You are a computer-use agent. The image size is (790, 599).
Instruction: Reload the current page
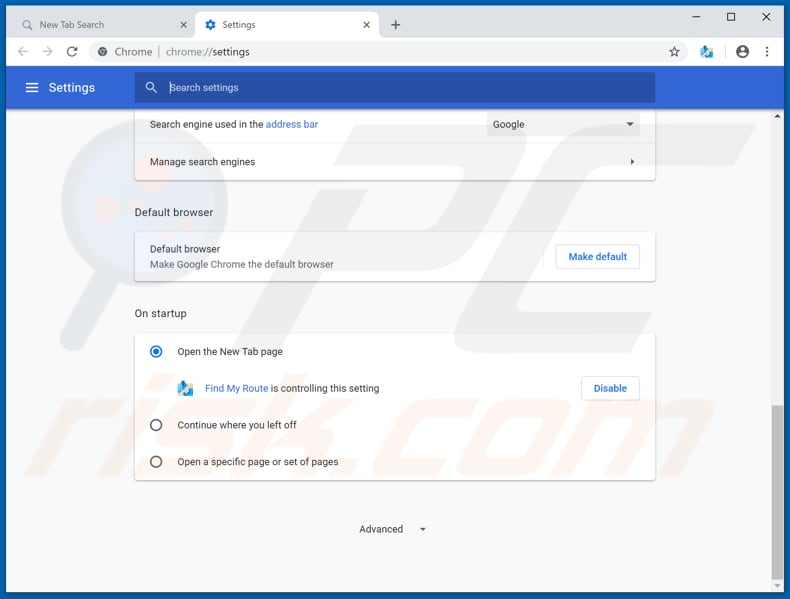point(72,51)
